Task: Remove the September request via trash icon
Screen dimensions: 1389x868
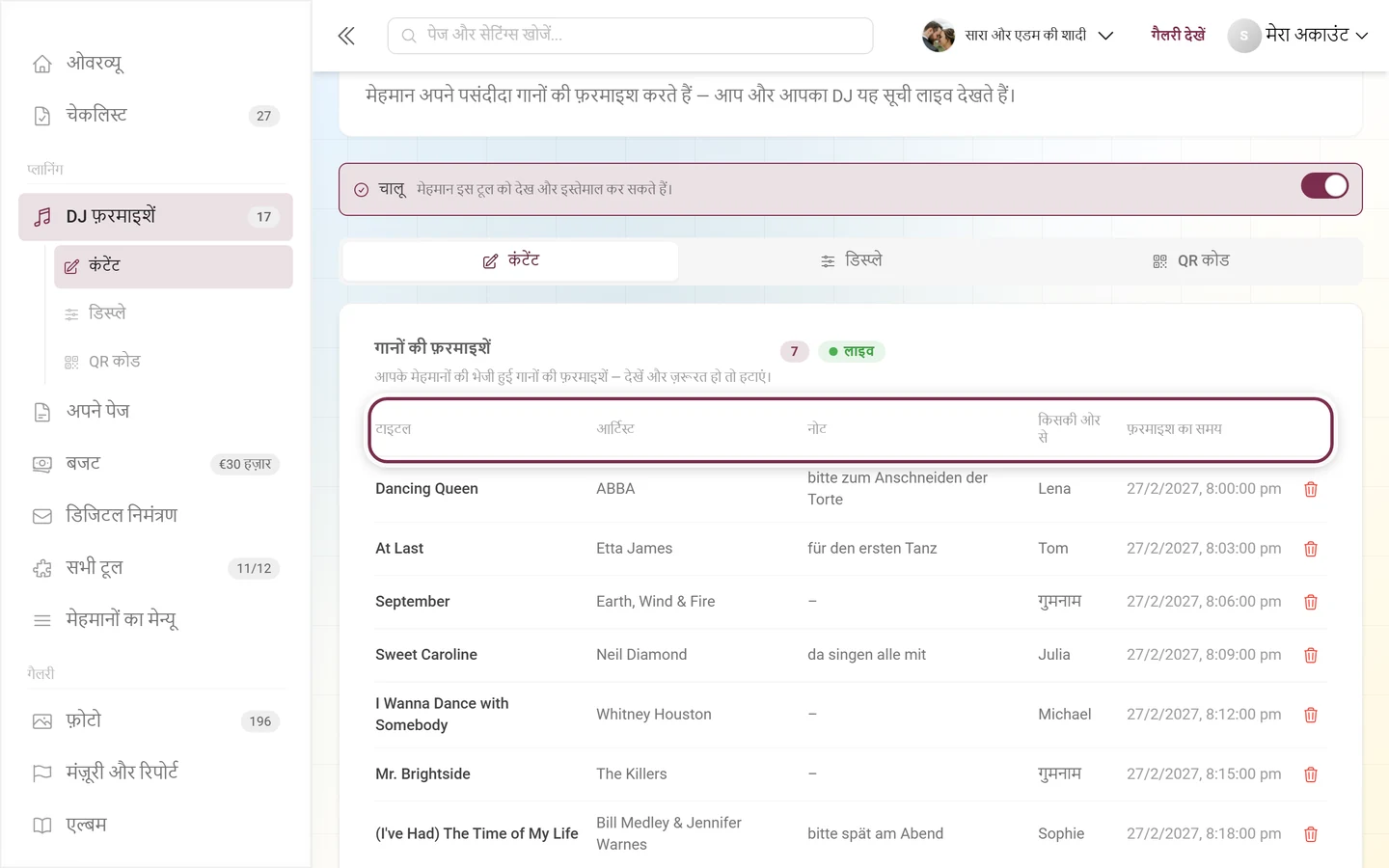Action: pos(1311,602)
